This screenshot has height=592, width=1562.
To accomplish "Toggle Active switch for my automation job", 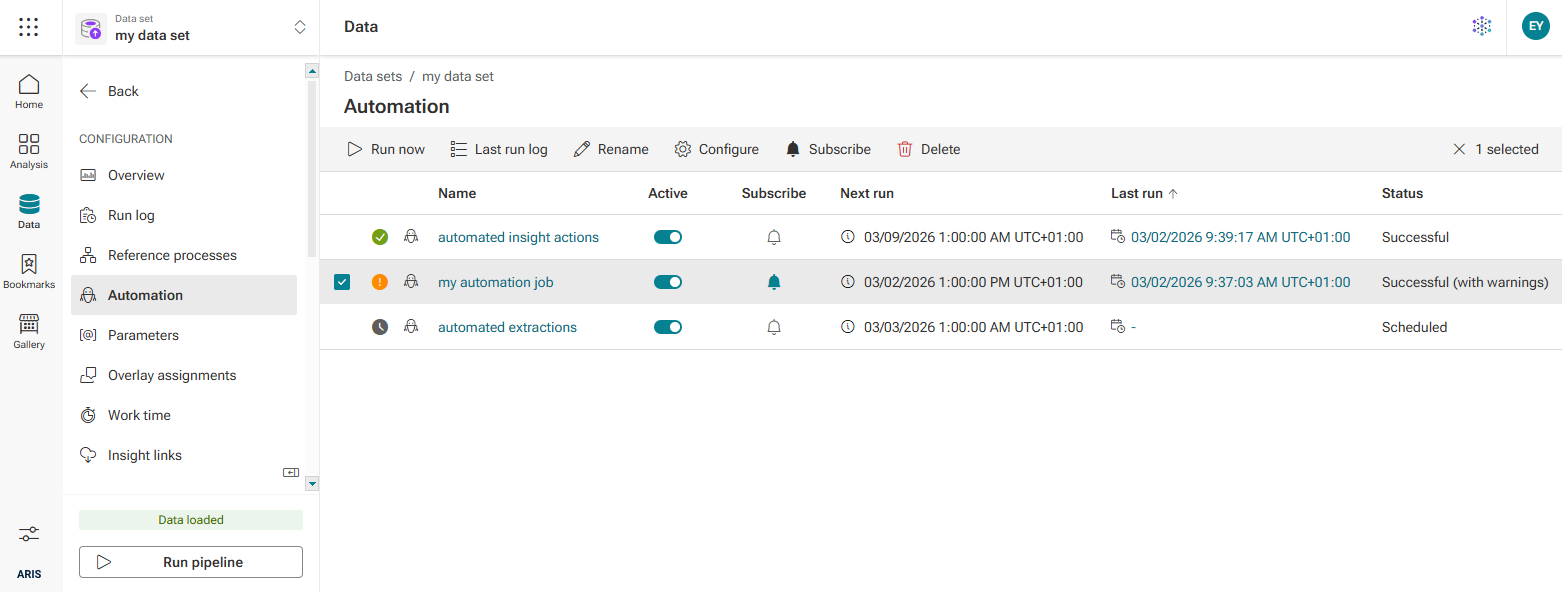I will [x=668, y=282].
